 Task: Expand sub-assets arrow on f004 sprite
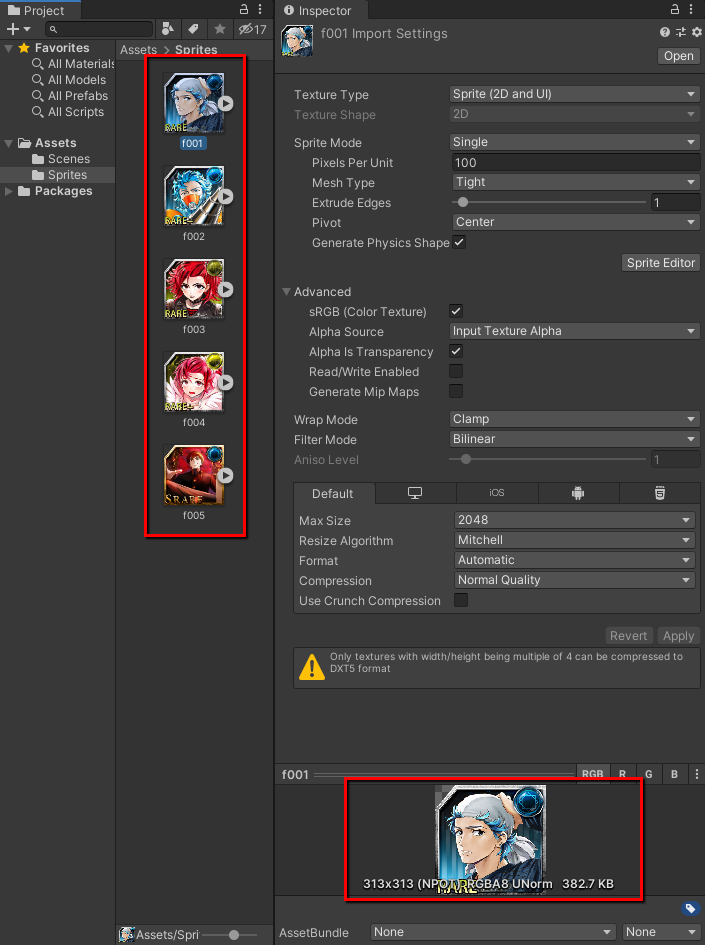click(x=225, y=383)
